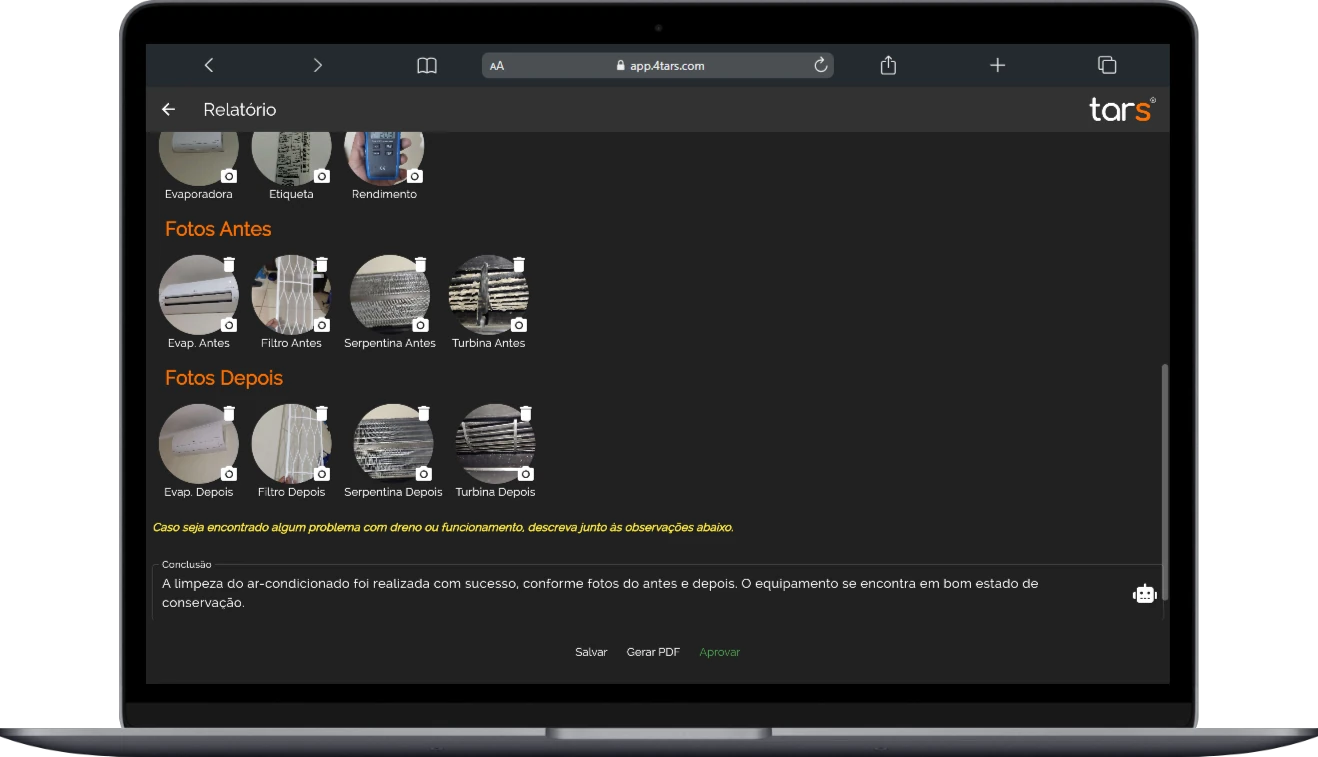The width and height of the screenshot is (1318, 757).
Task: Reload the app.4tars.com page
Action: pos(821,65)
